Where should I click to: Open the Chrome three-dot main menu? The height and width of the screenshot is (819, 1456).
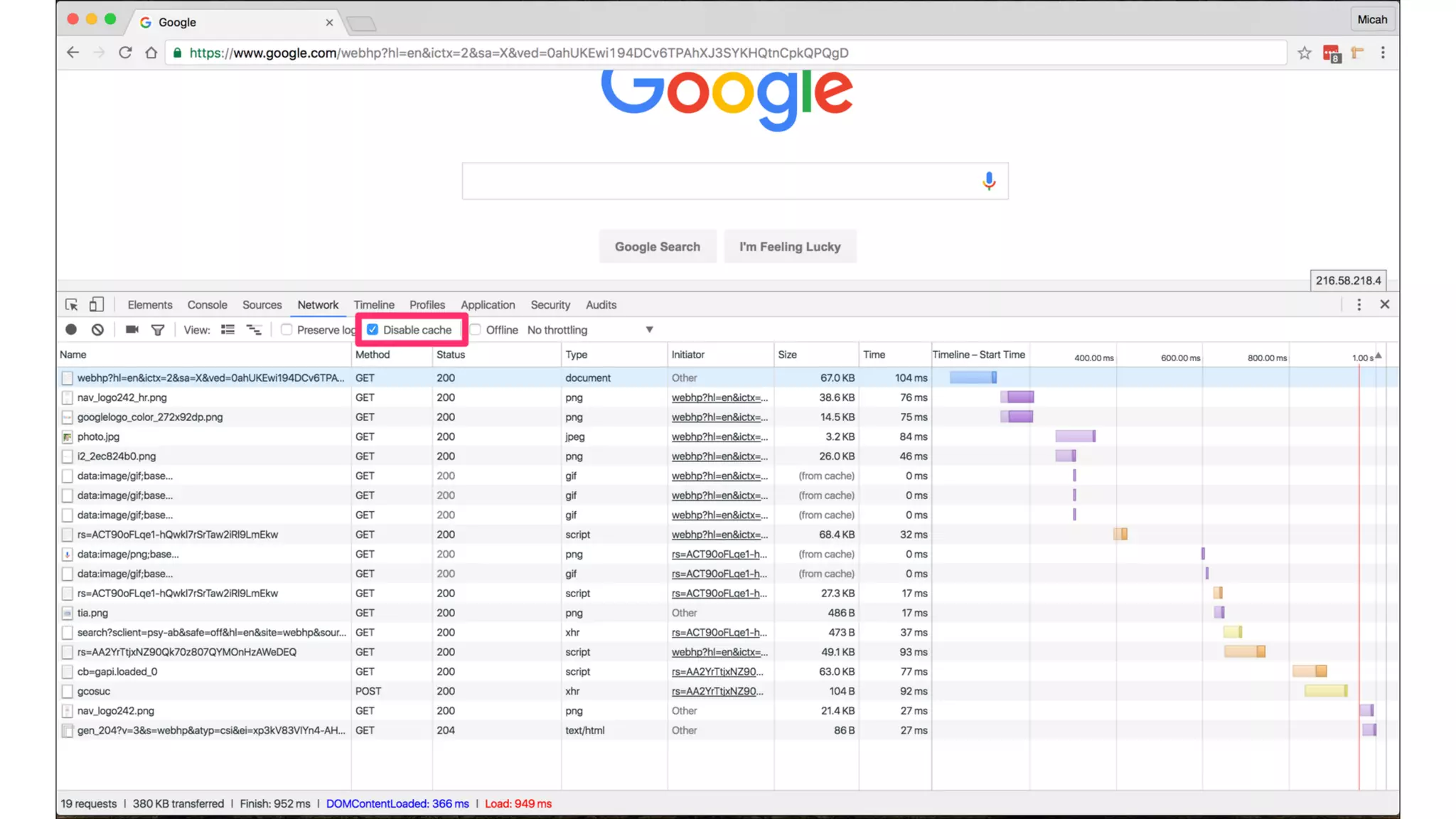click(1383, 53)
